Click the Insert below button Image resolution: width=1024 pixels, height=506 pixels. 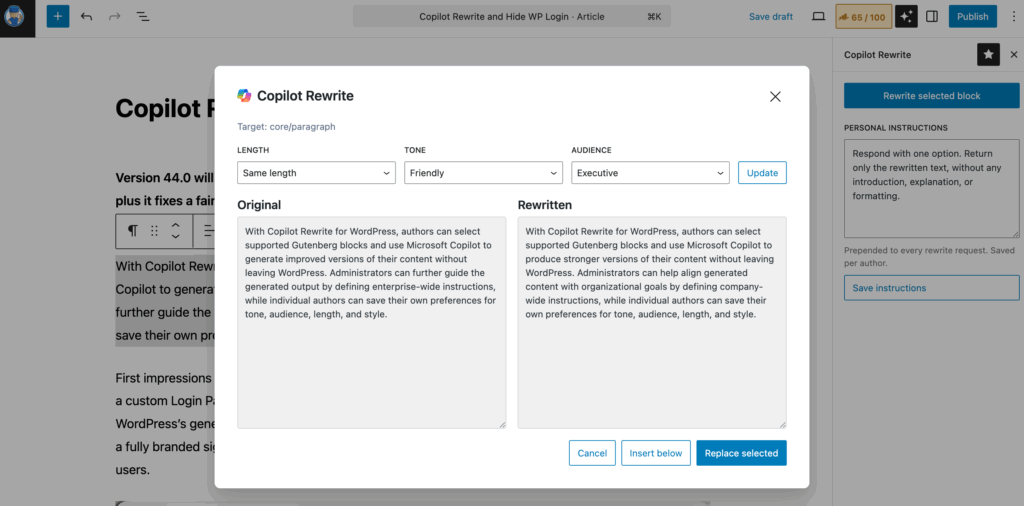click(x=656, y=453)
